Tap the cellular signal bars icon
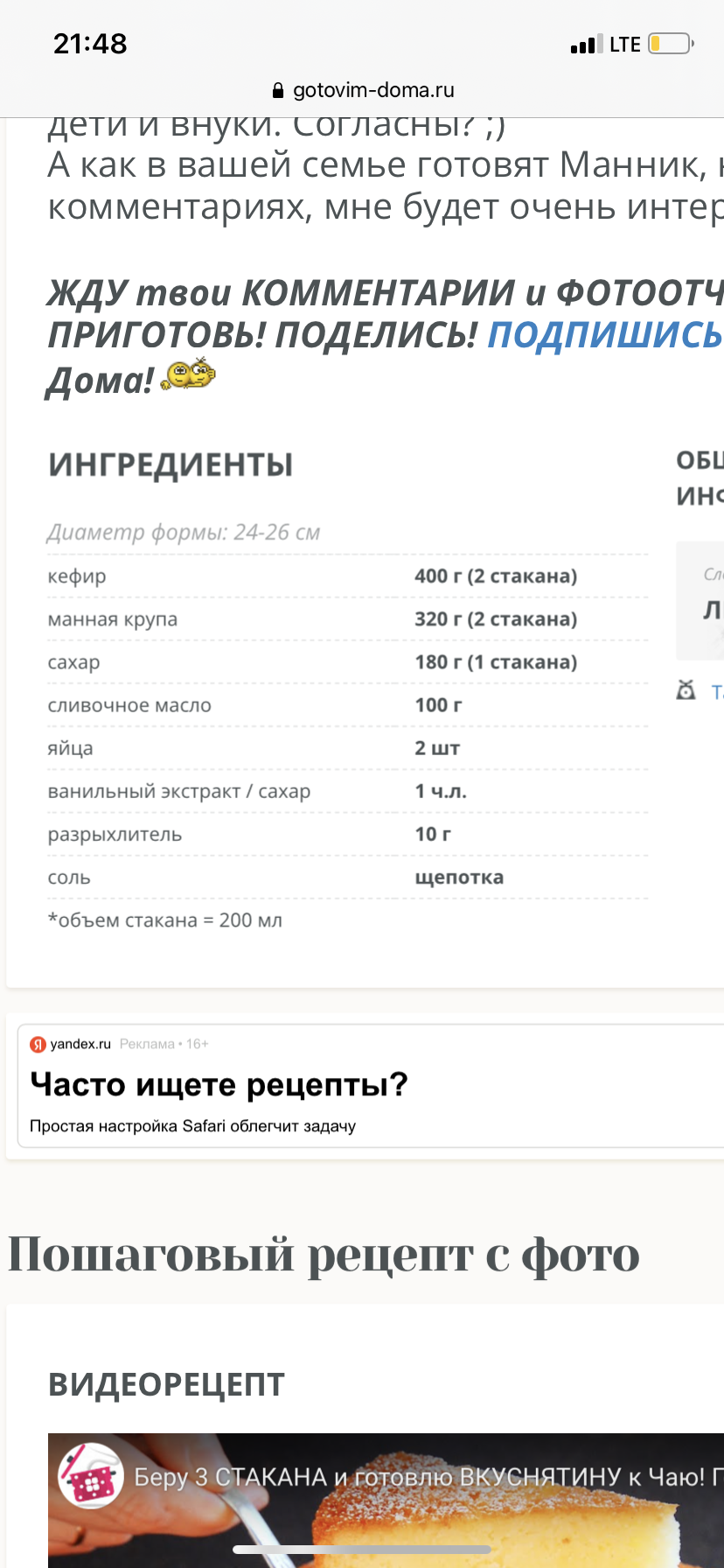724x1568 pixels. coord(586,45)
